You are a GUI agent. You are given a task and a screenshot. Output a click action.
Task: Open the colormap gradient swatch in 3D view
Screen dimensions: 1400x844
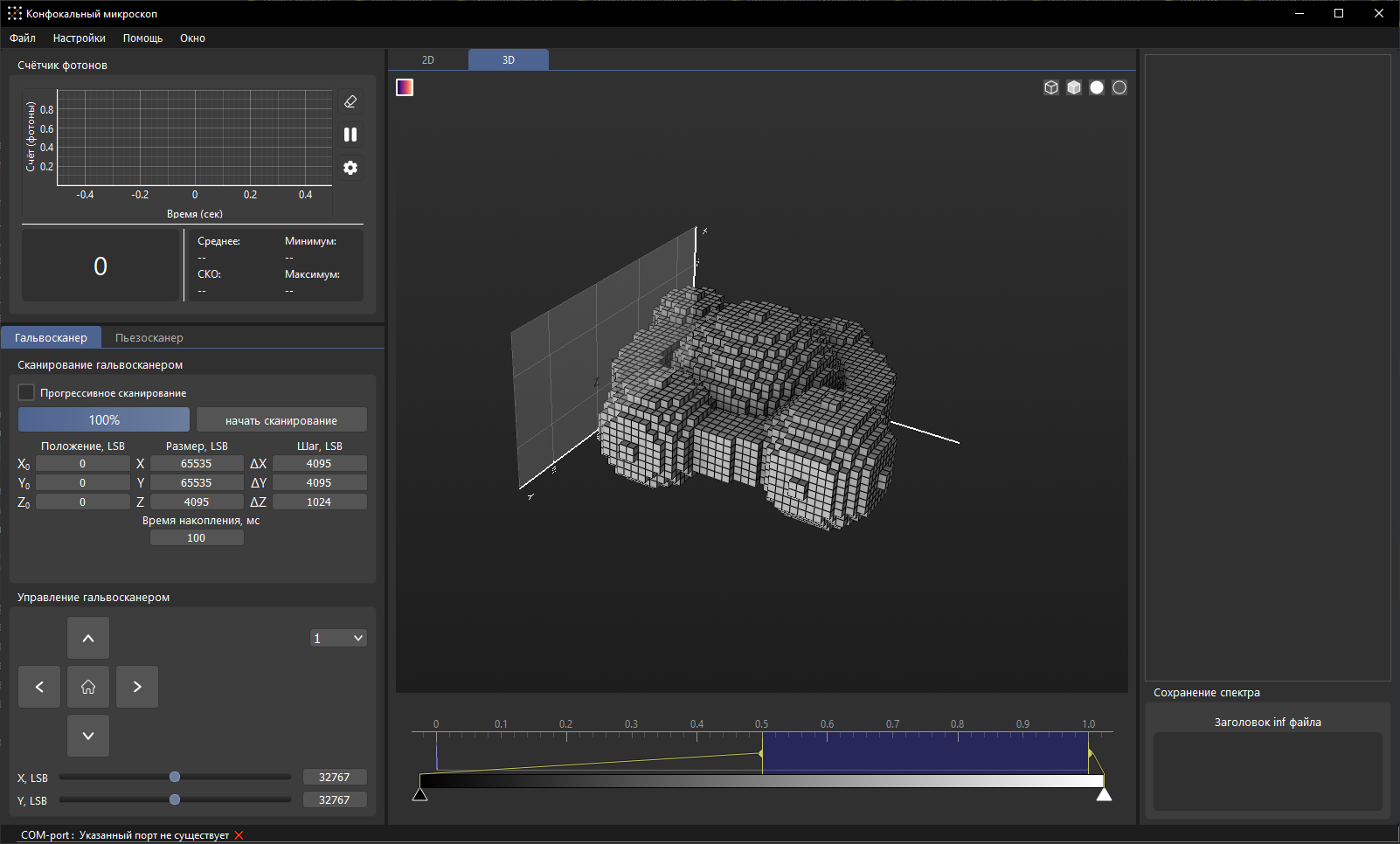click(x=405, y=87)
